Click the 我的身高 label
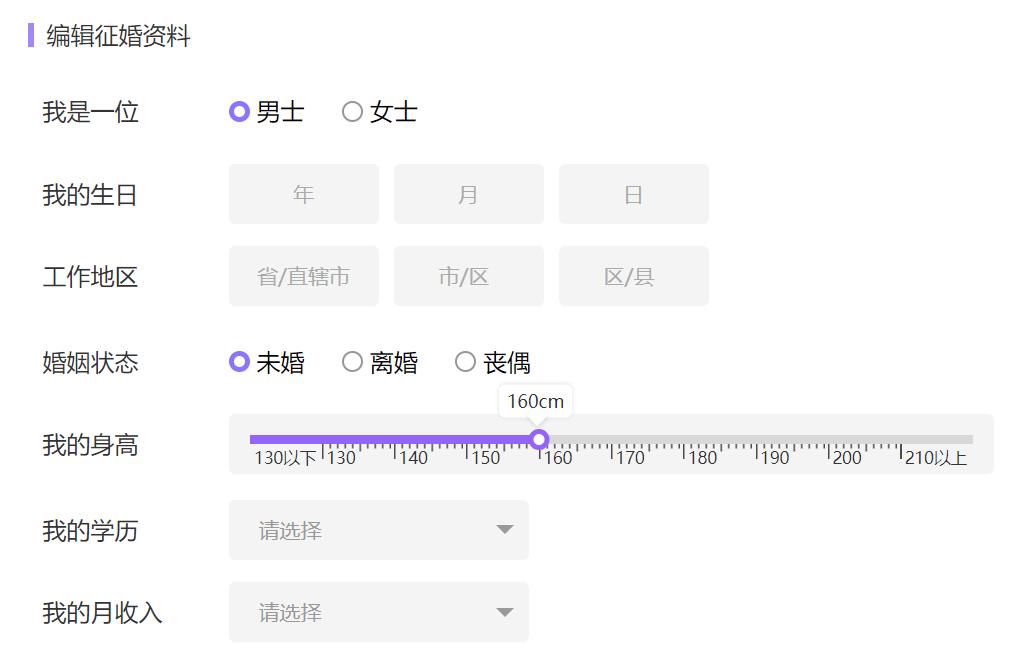The width and height of the screenshot is (1028, 662). (x=90, y=445)
